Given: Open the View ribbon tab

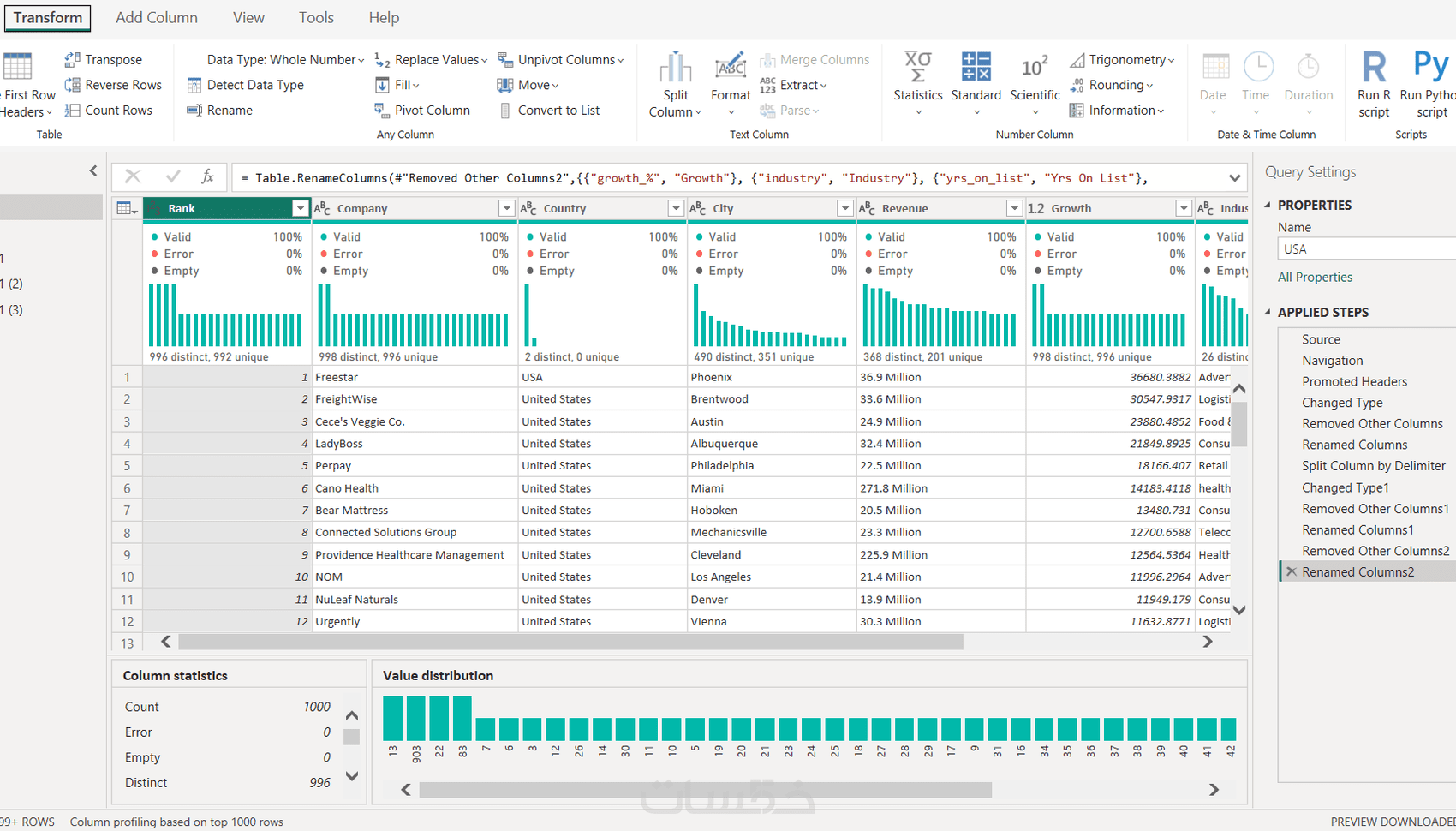Looking at the screenshot, I should coord(248,17).
